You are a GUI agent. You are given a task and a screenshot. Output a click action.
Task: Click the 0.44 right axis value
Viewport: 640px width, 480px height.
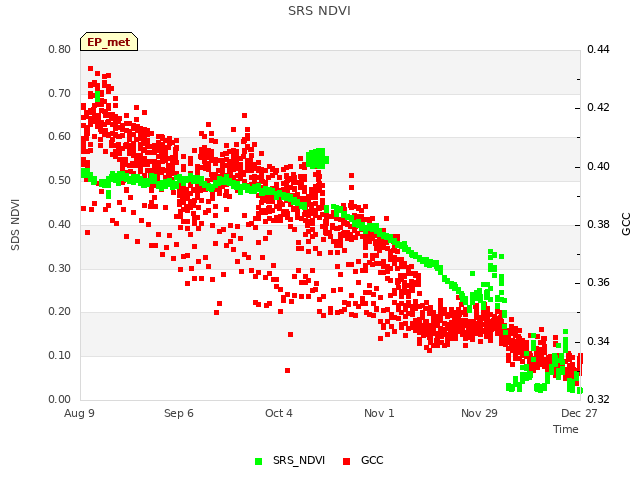click(598, 49)
